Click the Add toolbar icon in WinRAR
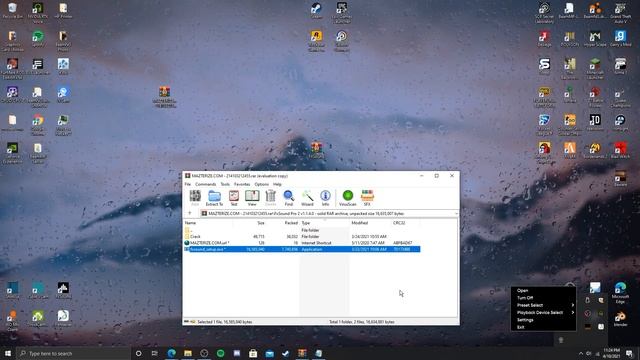Screen dimensions: 640x360 [x=195, y=198]
